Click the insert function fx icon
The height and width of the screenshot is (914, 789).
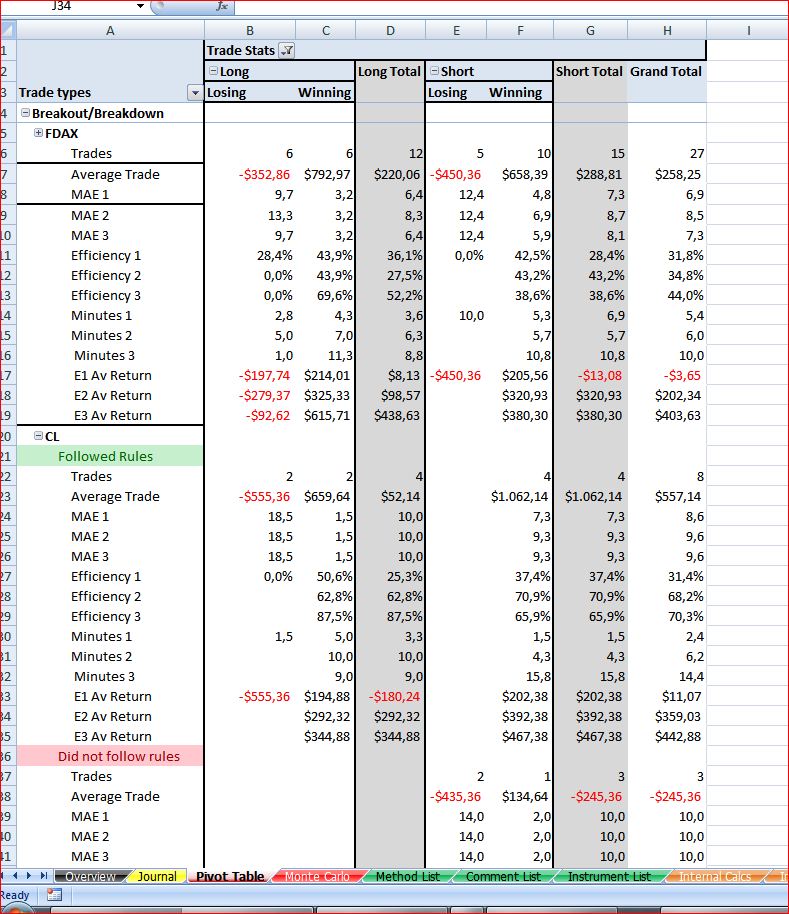(x=221, y=6)
